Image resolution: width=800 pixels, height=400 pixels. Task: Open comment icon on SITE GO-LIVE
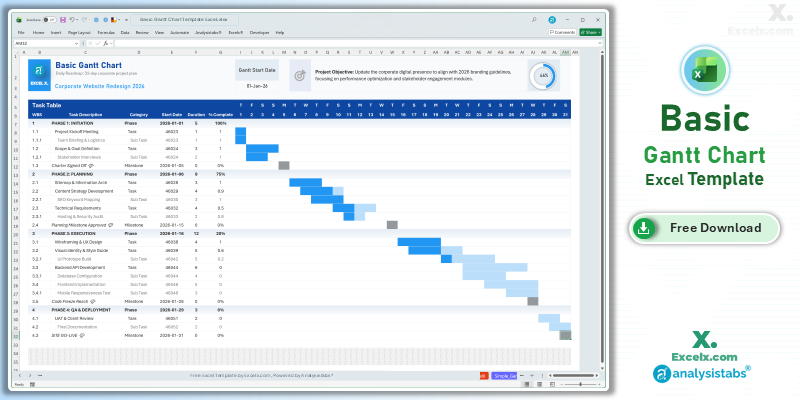(x=82, y=335)
